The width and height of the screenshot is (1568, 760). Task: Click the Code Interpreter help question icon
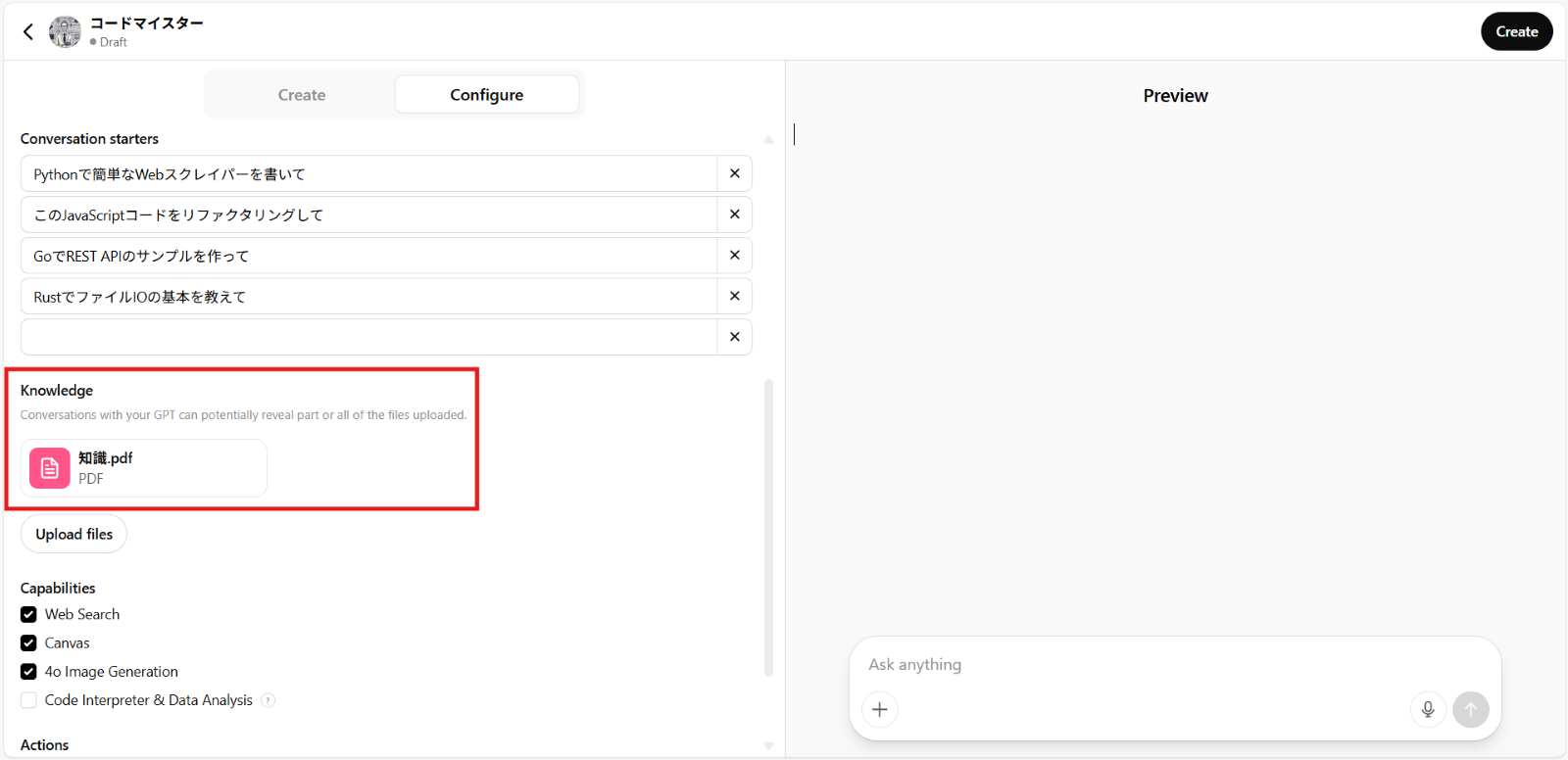point(269,700)
